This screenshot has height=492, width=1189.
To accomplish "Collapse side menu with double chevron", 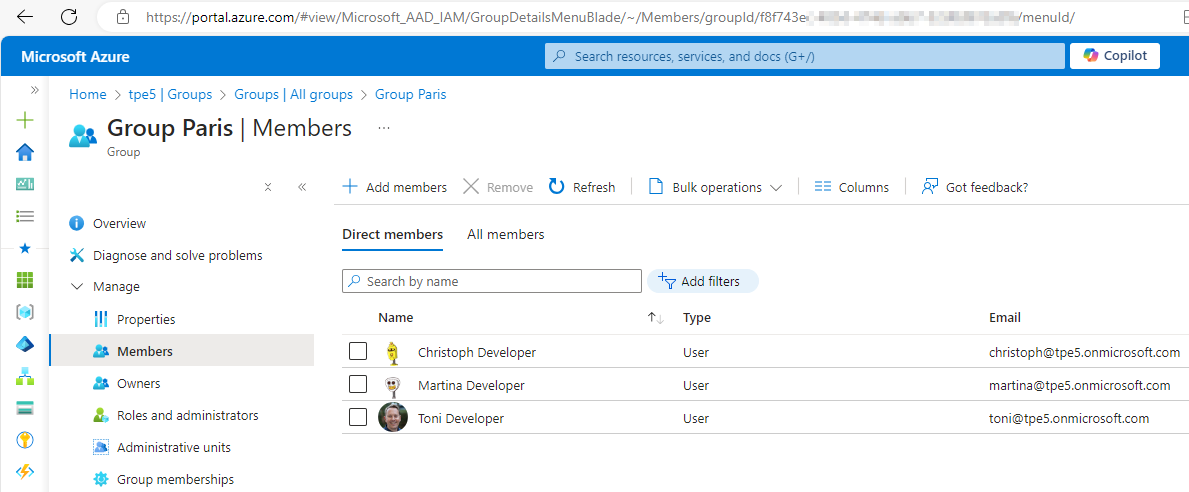I will (x=302, y=187).
